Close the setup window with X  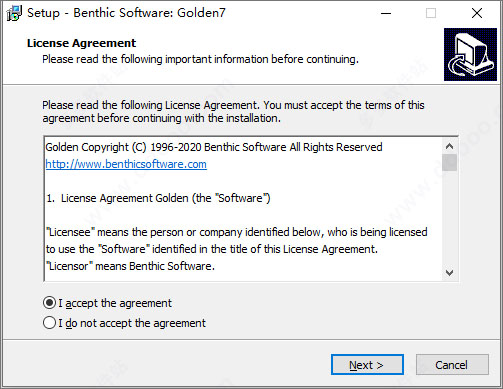coord(477,13)
